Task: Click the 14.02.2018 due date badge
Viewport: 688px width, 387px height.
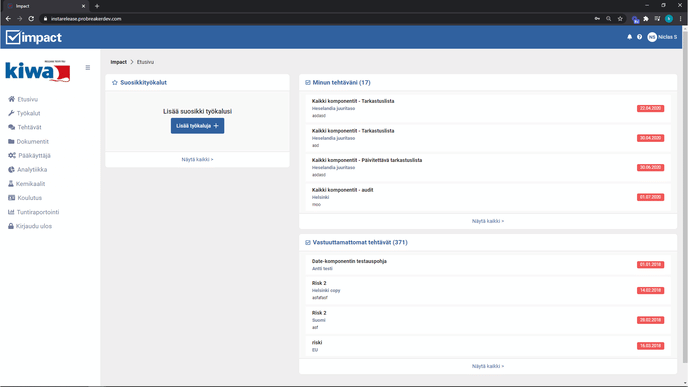Action: 650,290
